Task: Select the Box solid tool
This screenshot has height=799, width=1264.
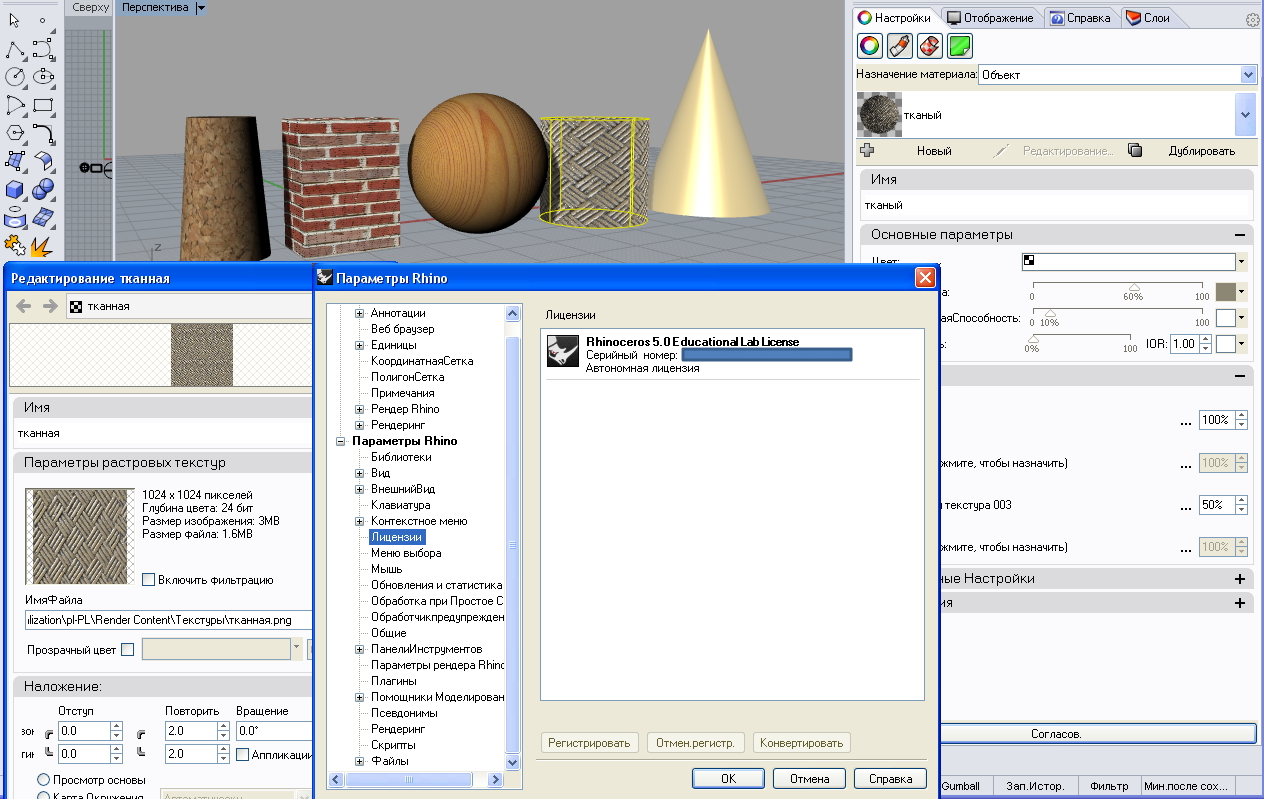Action: click(15, 189)
